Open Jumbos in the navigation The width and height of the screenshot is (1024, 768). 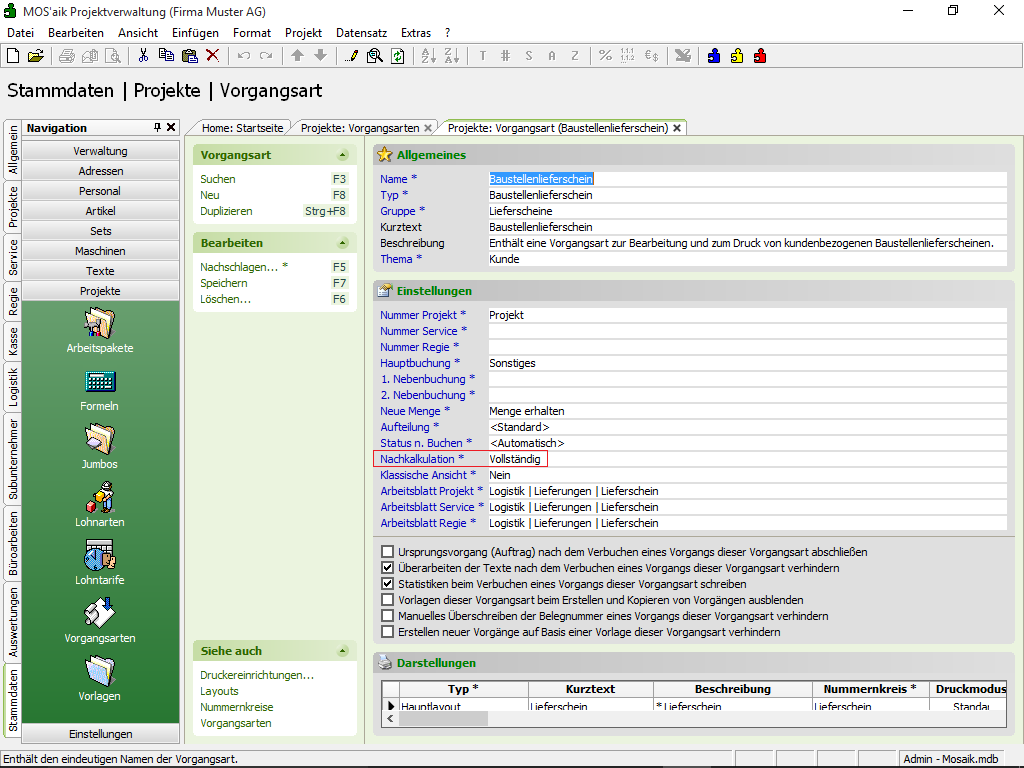click(100, 447)
